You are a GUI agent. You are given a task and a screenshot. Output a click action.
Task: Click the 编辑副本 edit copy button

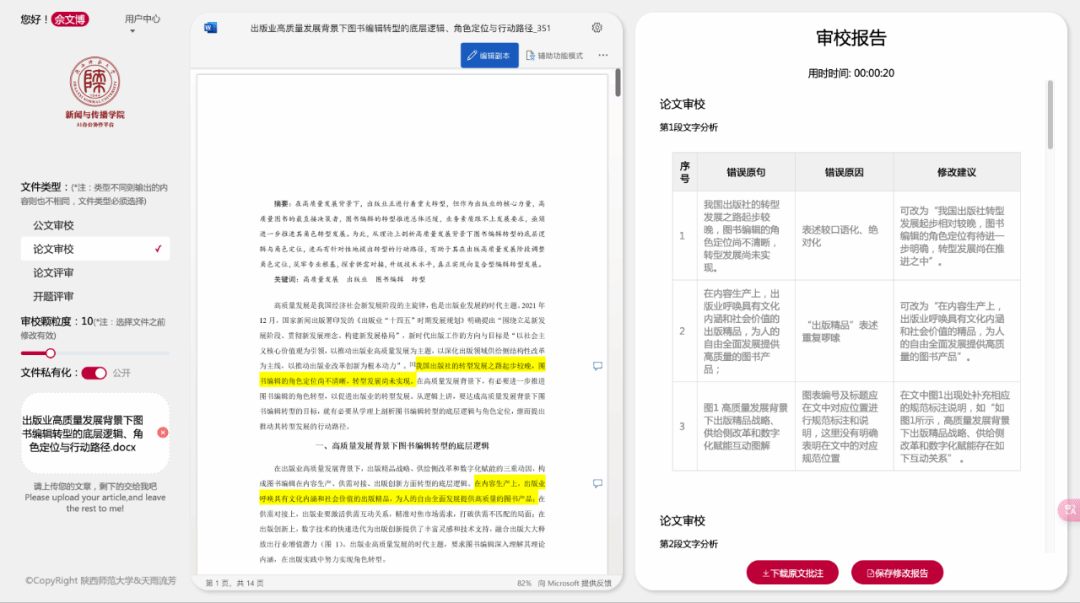point(489,56)
